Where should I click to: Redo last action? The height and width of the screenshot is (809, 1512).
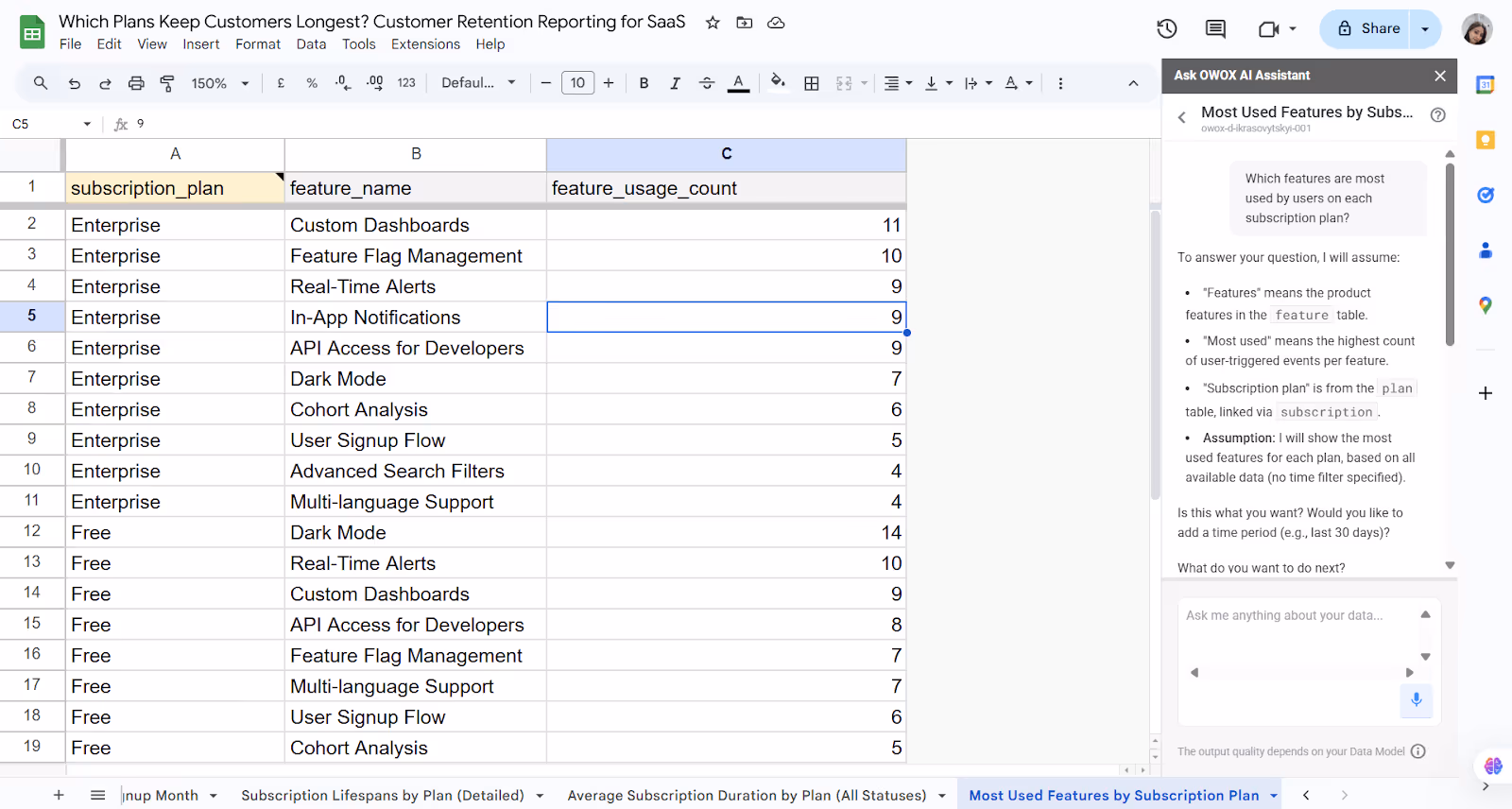pyautogui.click(x=105, y=83)
